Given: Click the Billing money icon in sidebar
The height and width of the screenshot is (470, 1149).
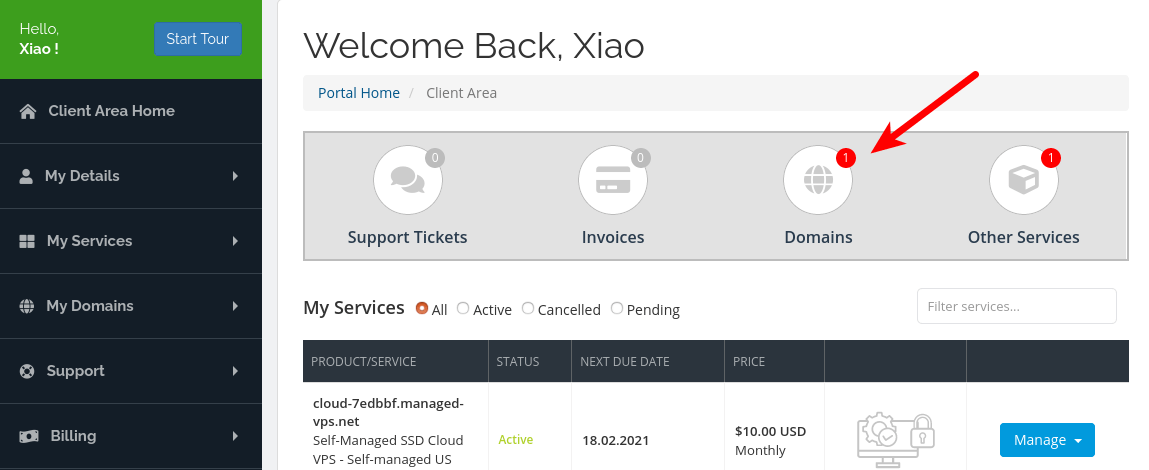Looking at the screenshot, I should point(30,436).
